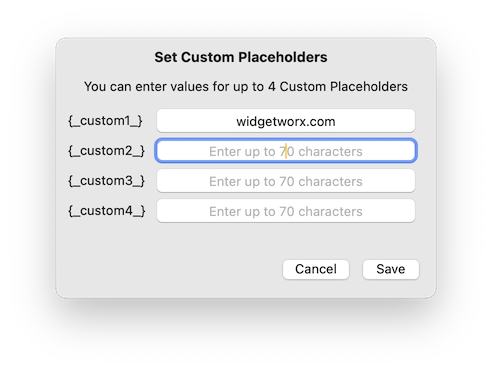The image size is (492, 372).
Task: Place the cursor after '.com' in custom1
Action: [x=336, y=121]
